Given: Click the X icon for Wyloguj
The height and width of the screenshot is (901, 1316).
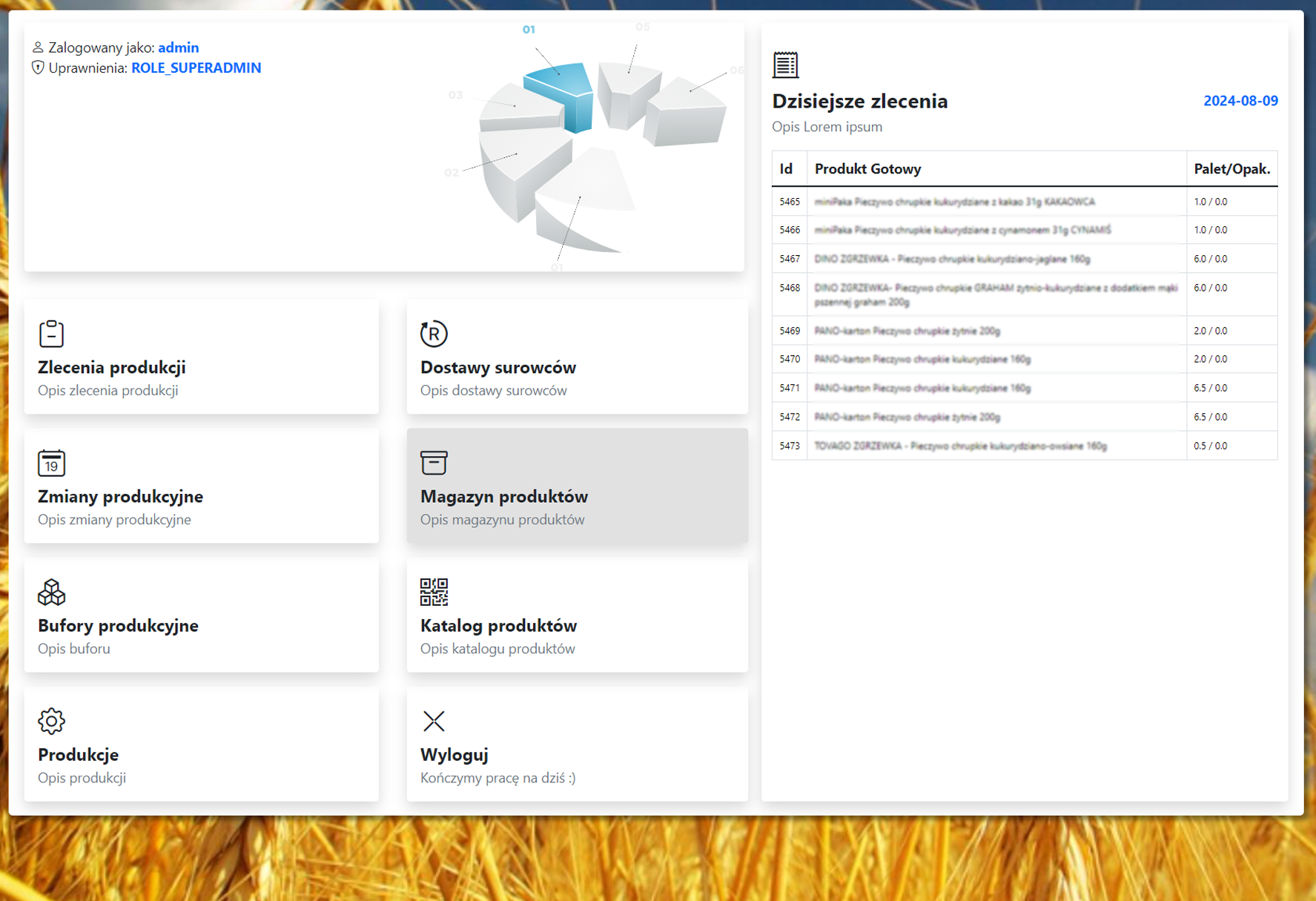Looking at the screenshot, I should click(x=434, y=721).
